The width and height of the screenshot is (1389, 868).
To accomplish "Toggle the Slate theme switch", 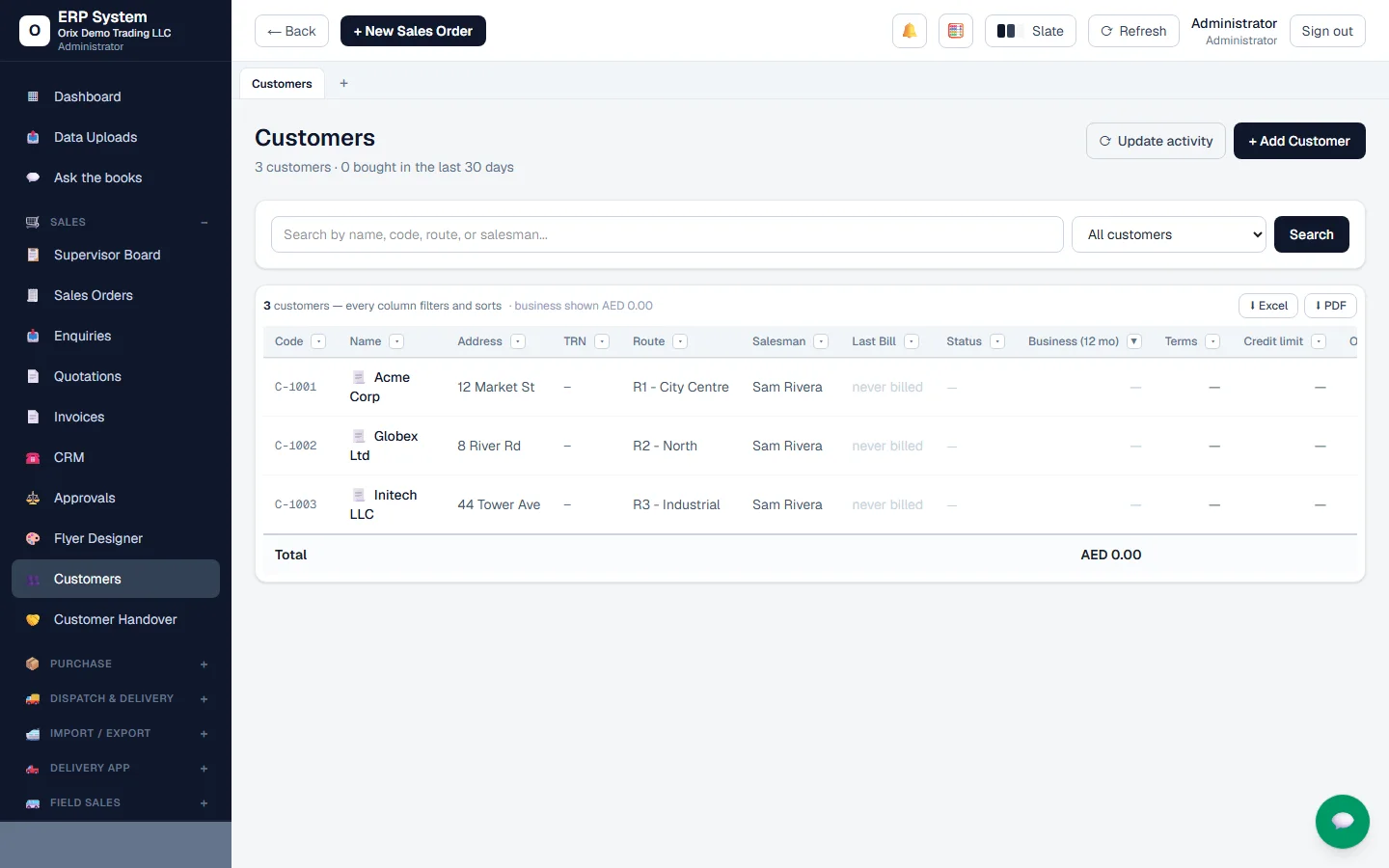I will tap(1030, 31).
